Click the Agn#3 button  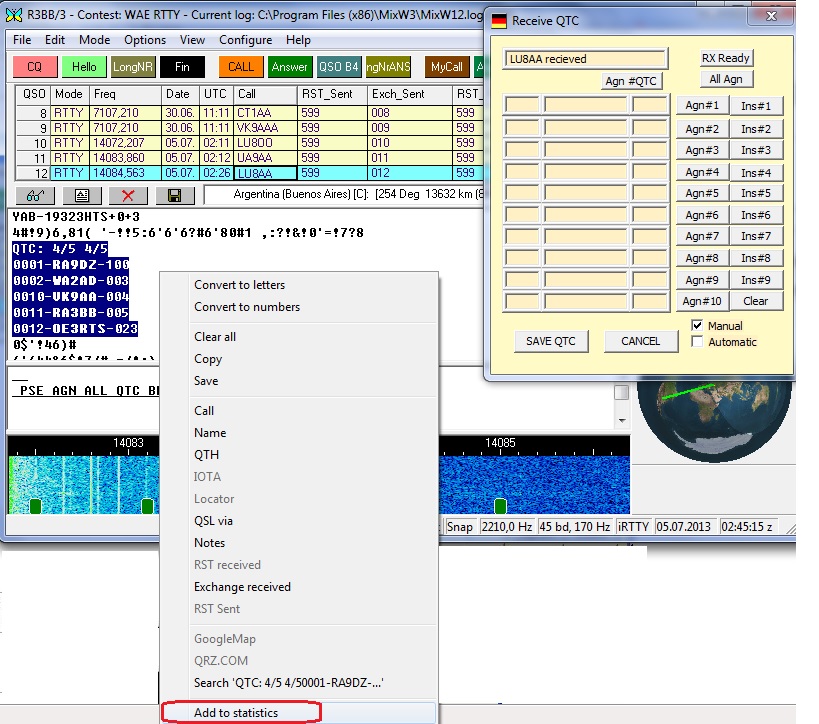[701, 150]
